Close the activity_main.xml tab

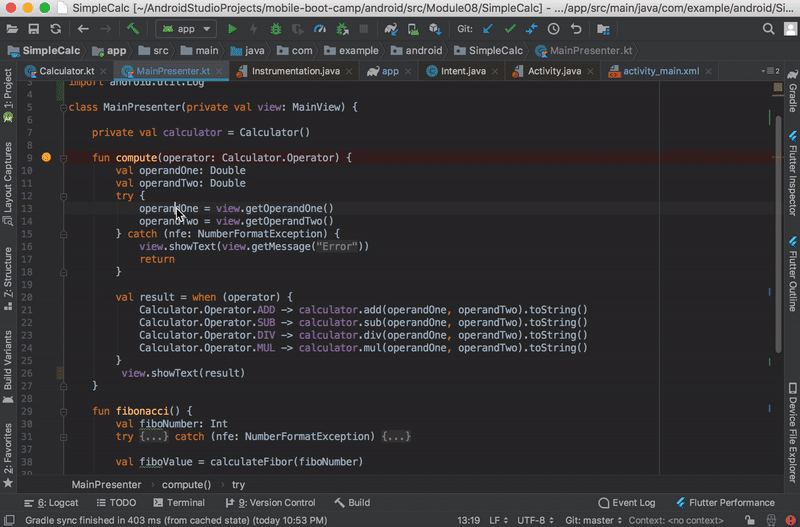(x=708, y=71)
